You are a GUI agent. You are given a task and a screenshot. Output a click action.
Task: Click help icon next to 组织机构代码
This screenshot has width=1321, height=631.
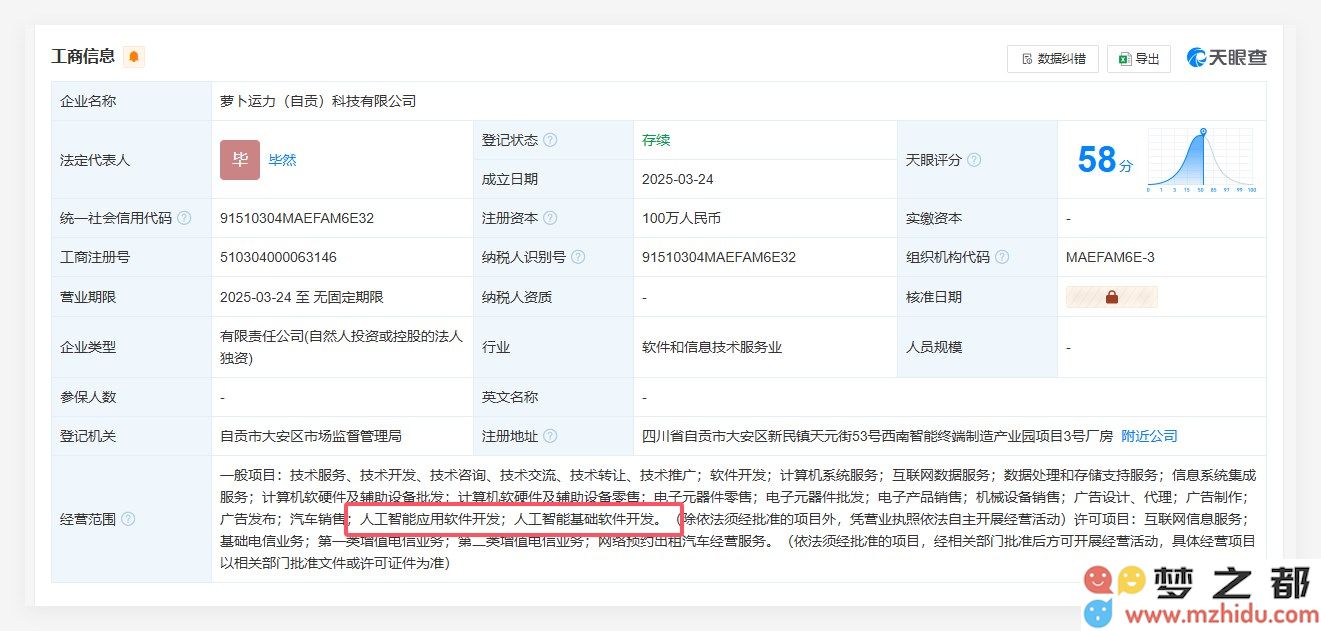click(x=1002, y=257)
